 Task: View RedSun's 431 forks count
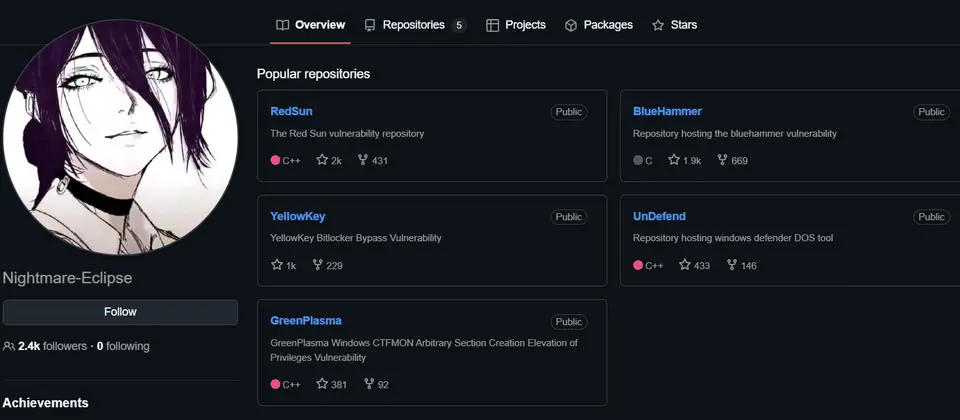(380, 161)
